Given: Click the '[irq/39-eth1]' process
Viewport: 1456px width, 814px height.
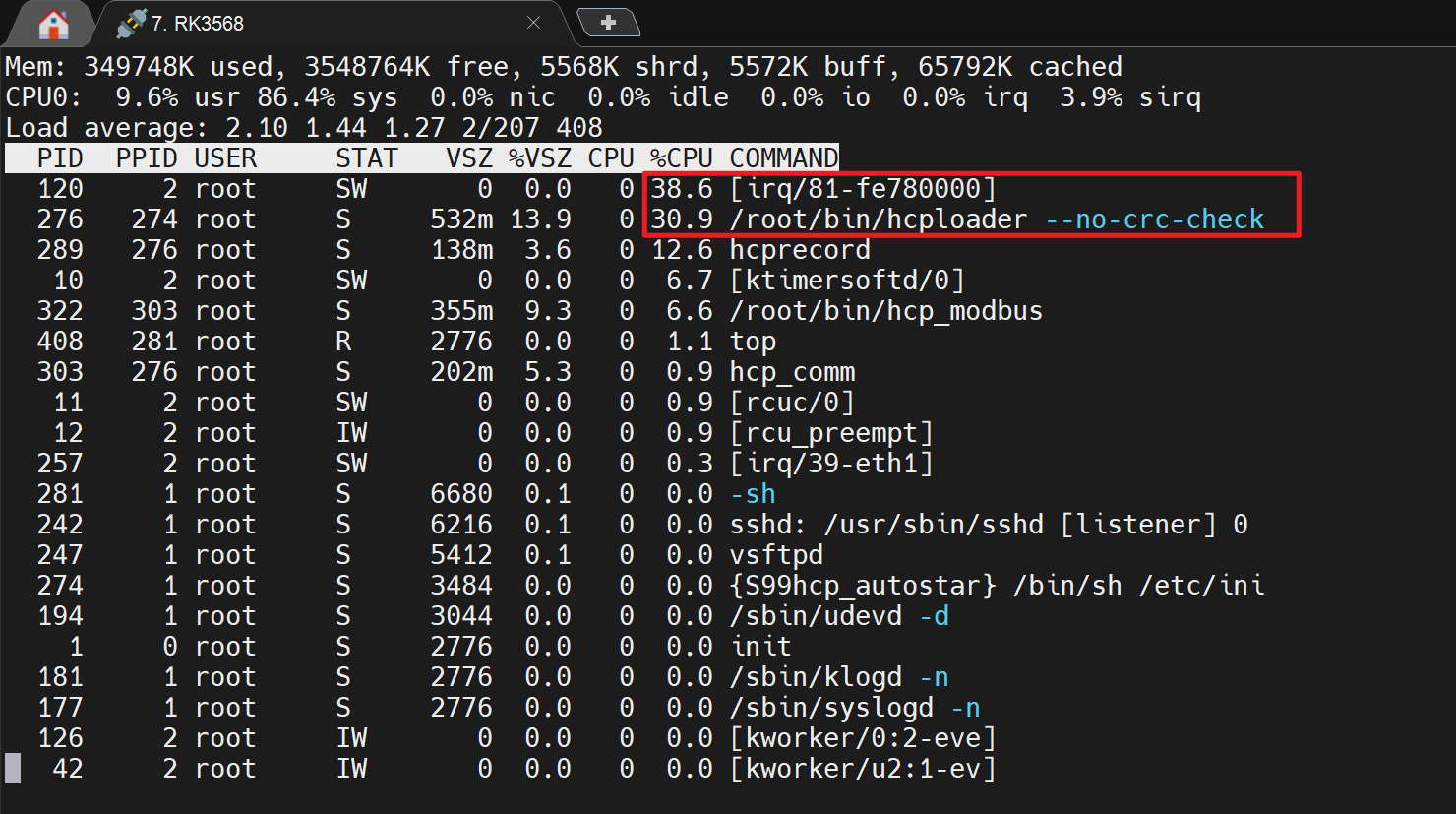Looking at the screenshot, I should coord(831,464).
